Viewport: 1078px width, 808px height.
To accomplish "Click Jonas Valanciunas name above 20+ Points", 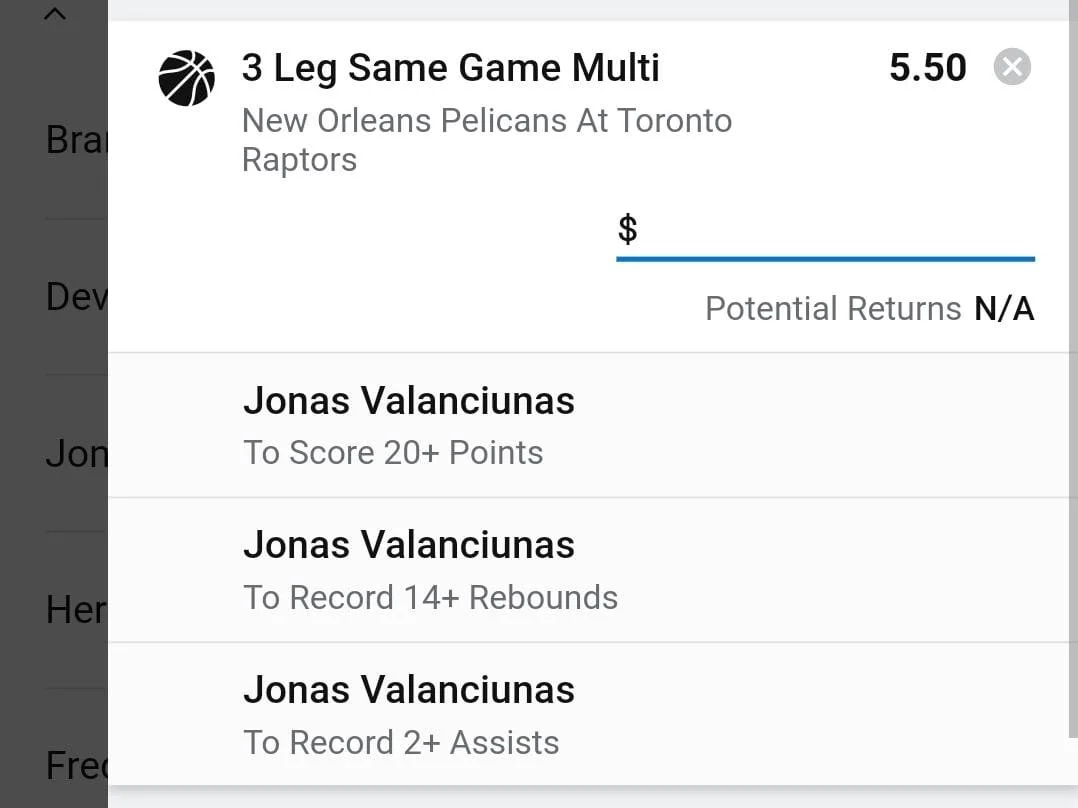I will pyautogui.click(x=408, y=401).
